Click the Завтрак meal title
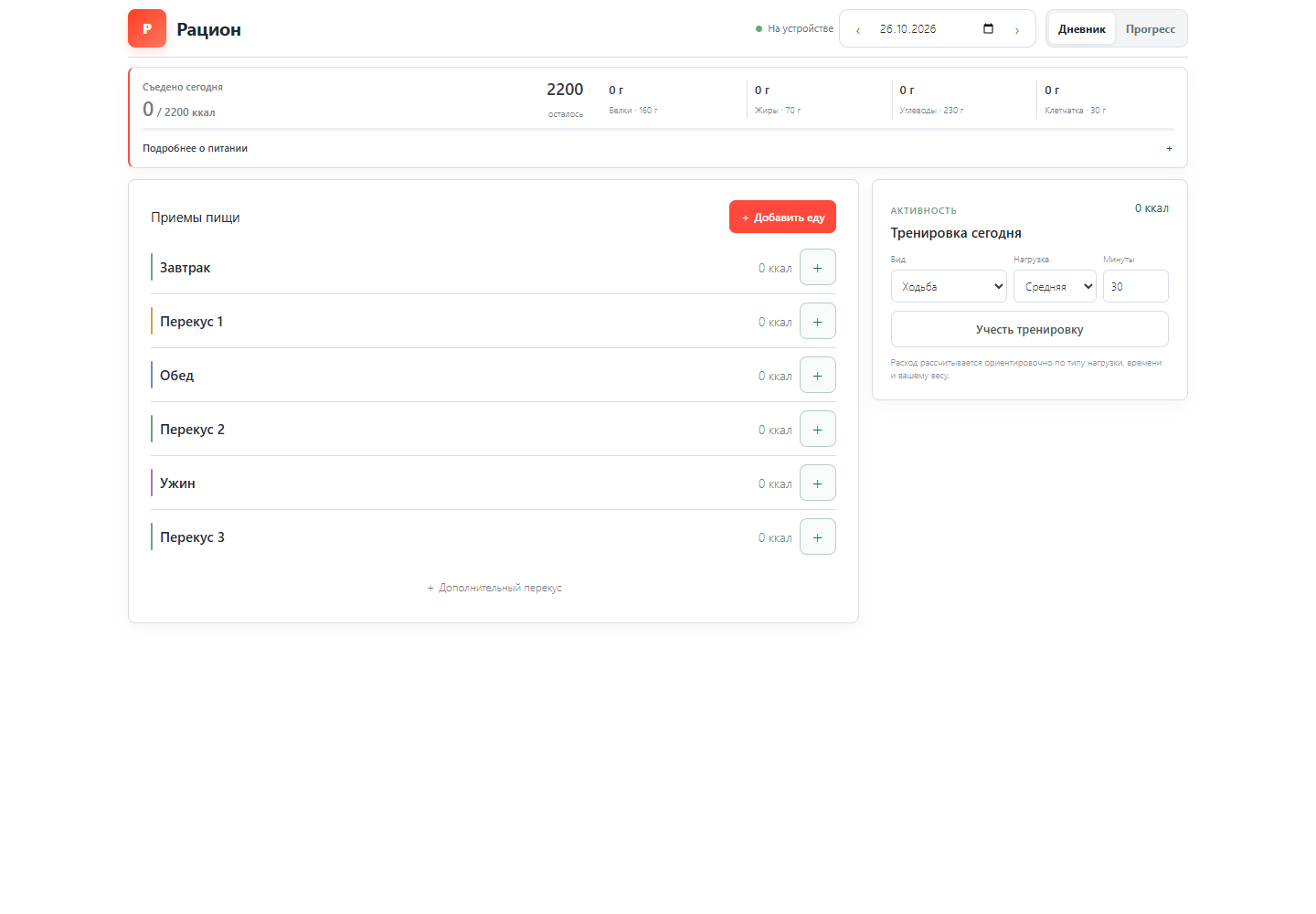 pos(186,268)
